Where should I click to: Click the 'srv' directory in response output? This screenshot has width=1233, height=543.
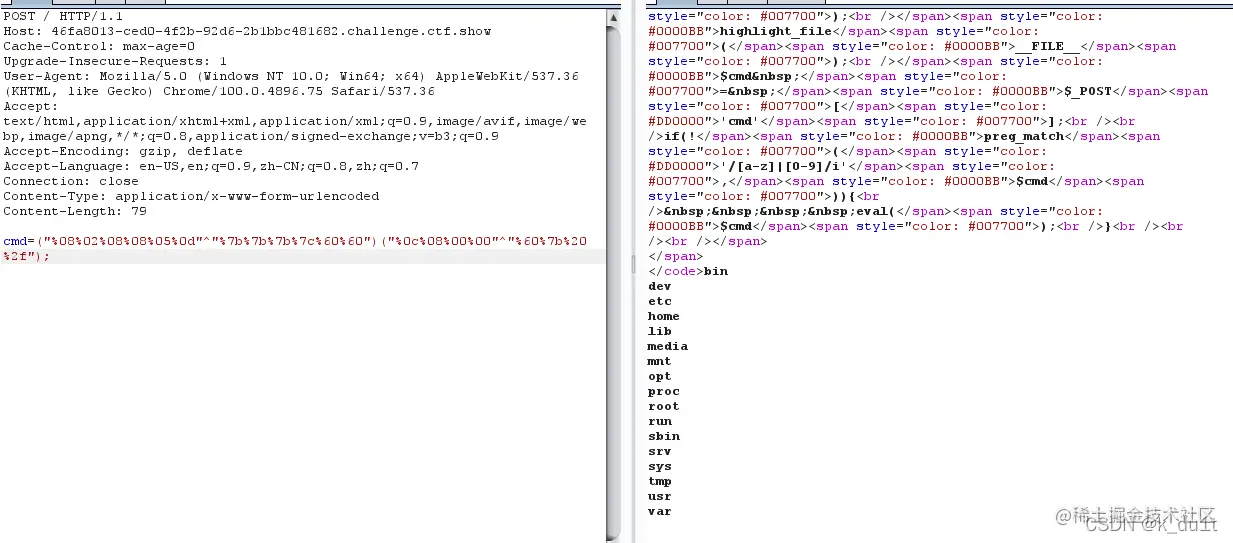(x=660, y=451)
